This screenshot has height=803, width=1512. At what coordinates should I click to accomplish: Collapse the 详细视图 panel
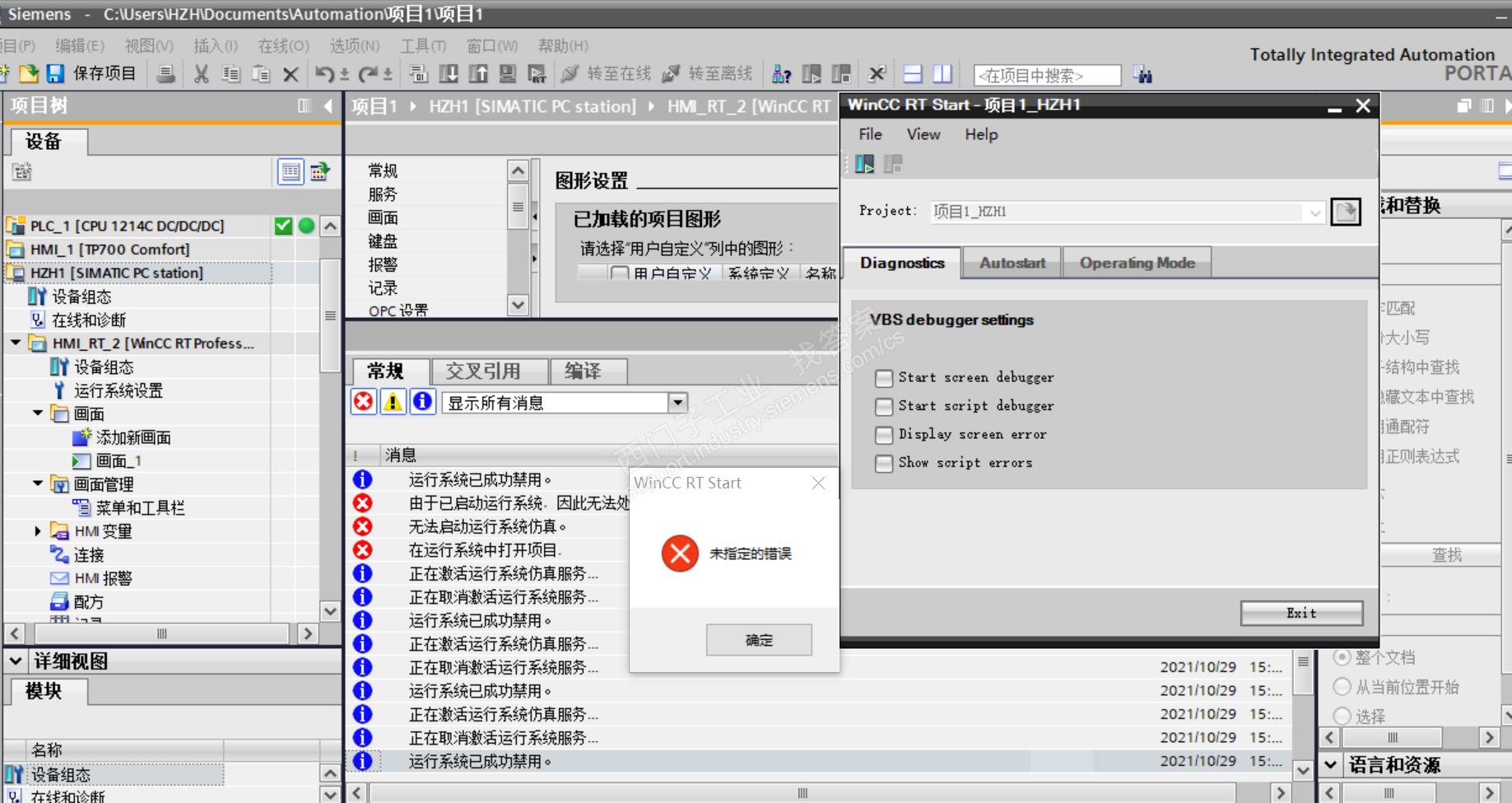(x=16, y=661)
